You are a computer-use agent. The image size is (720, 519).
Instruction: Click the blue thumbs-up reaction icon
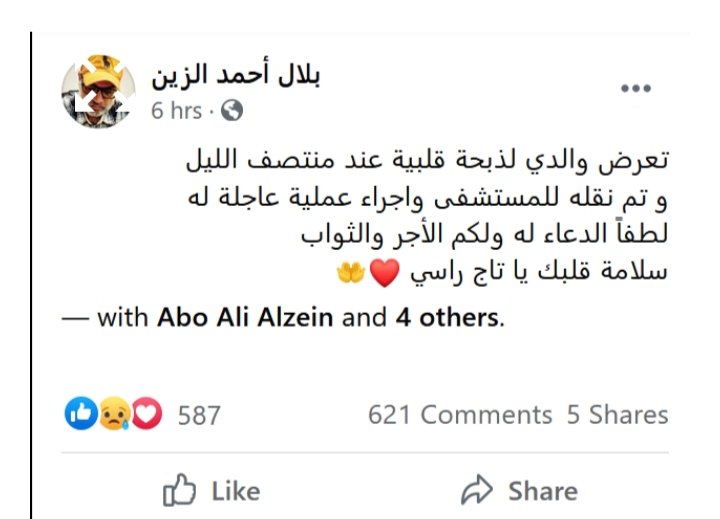pos(81,413)
